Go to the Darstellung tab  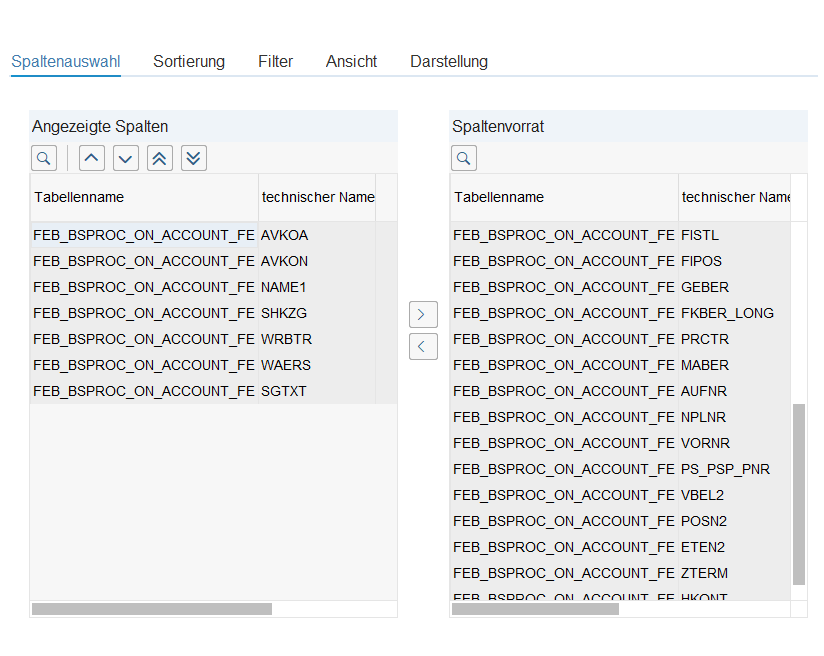(449, 62)
